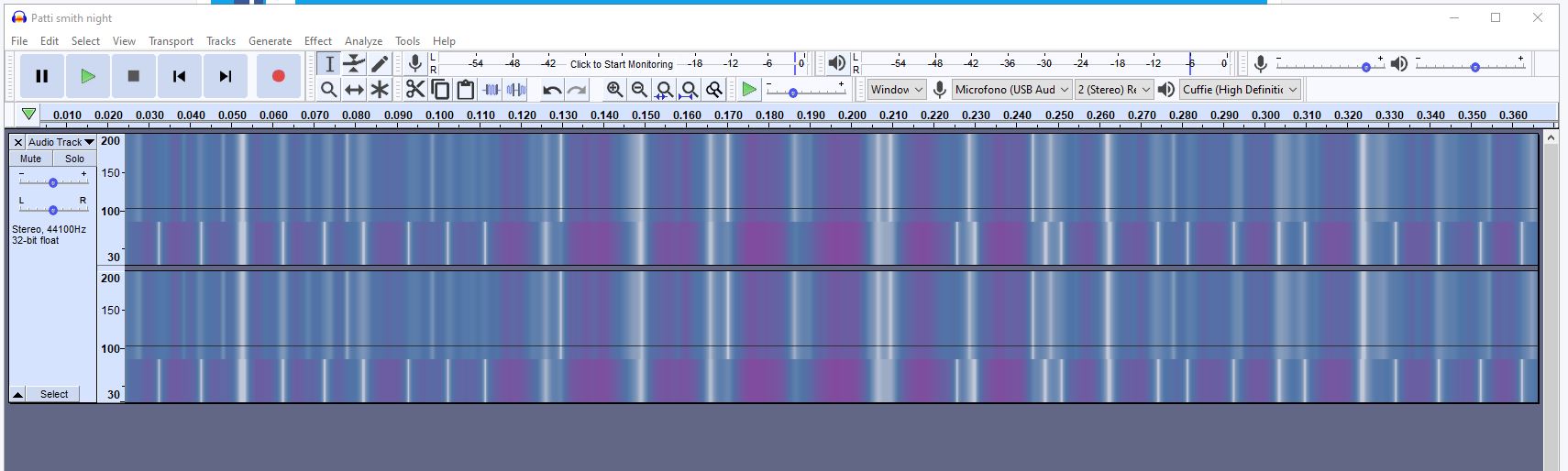Mute the Audio Track
Image resolution: width=1568 pixels, height=471 pixels.
[x=31, y=159]
